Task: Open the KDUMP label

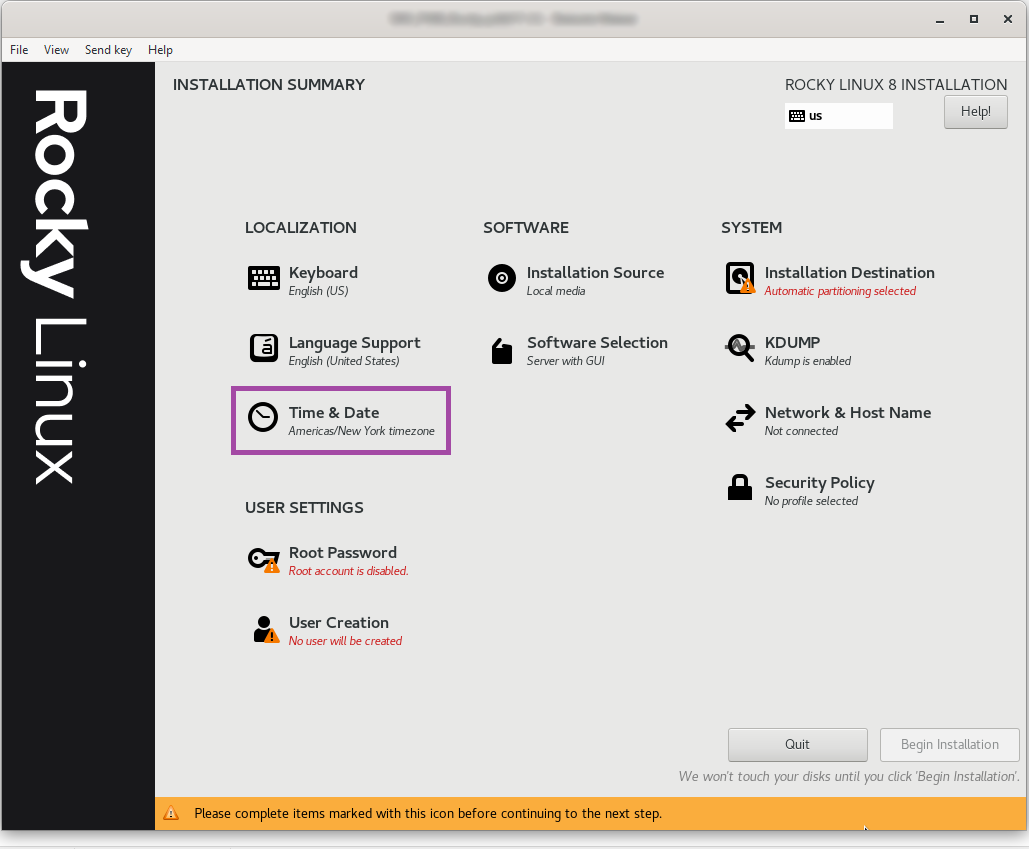Action: (792, 342)
